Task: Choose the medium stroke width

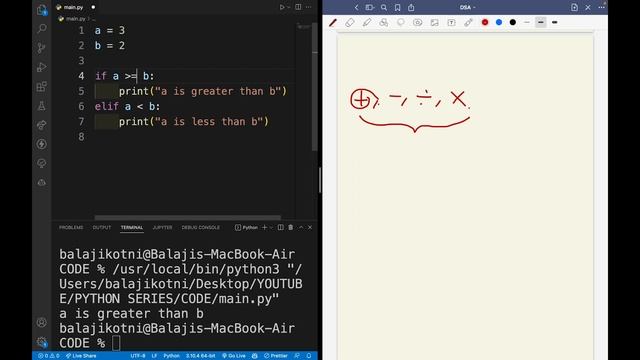Action: pos(541,22)
